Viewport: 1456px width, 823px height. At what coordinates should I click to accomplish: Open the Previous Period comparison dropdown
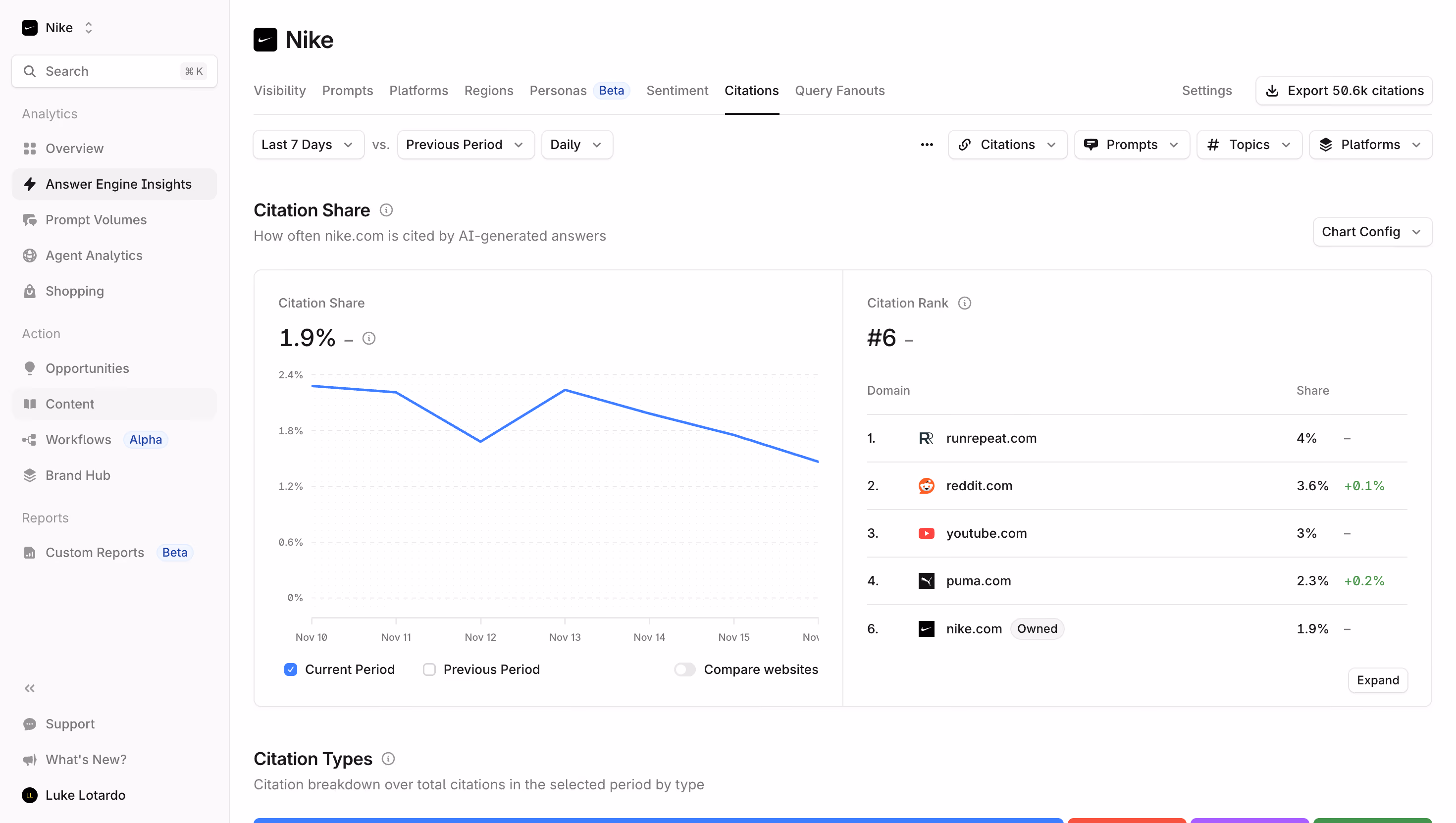click(x=466, y=145)
